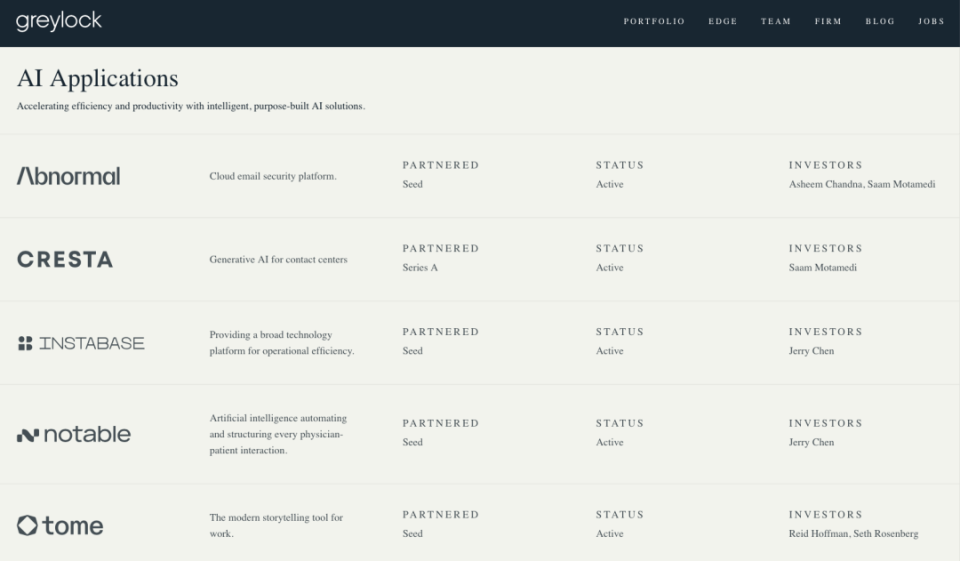Open the Blog navigation link
Image resolution: width=960 pixels, height=561 pixels.
click(880, 21)
